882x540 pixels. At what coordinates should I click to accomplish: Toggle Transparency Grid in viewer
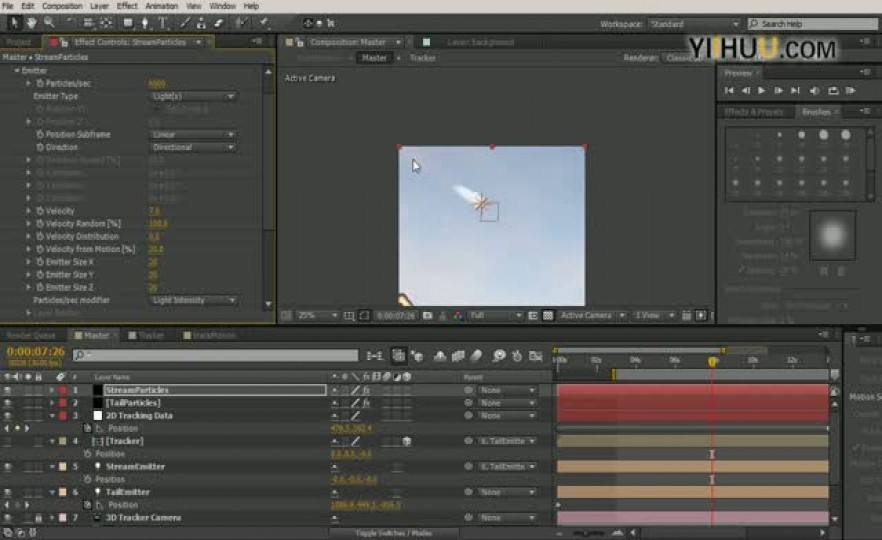(547, 316)
